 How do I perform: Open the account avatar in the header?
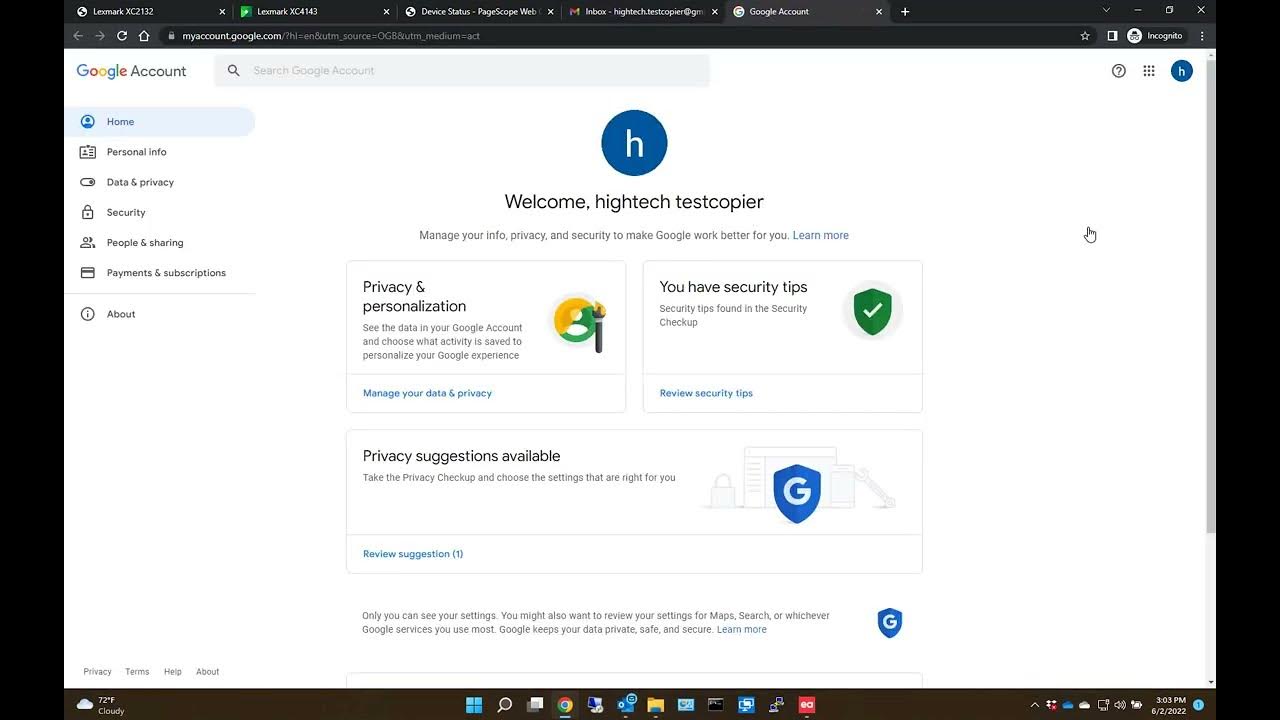(1182, 71)
